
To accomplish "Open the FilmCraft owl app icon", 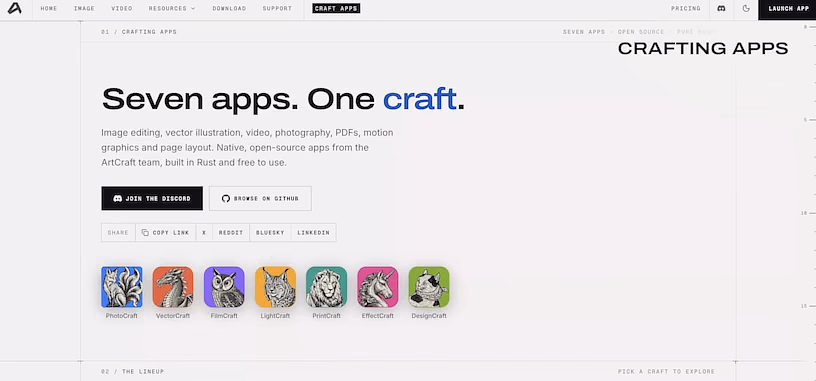I will pyautogui.click(x=224, y=287).
